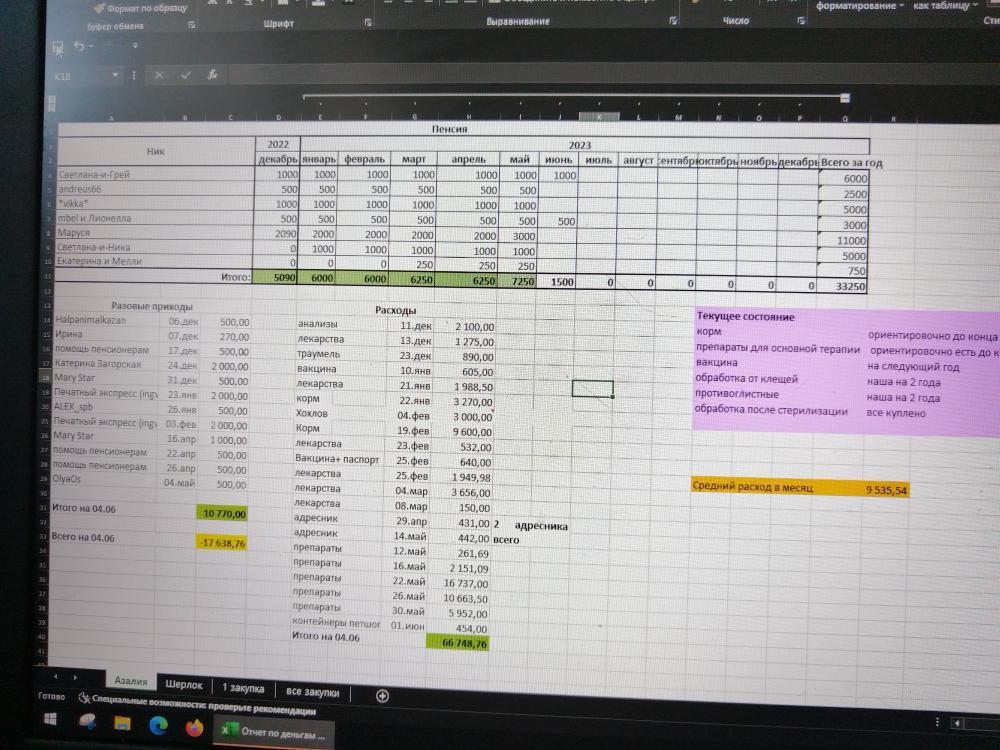Select the '1 закупка' sheet tab
This screenshot has width=1000, height=750.
243,689
